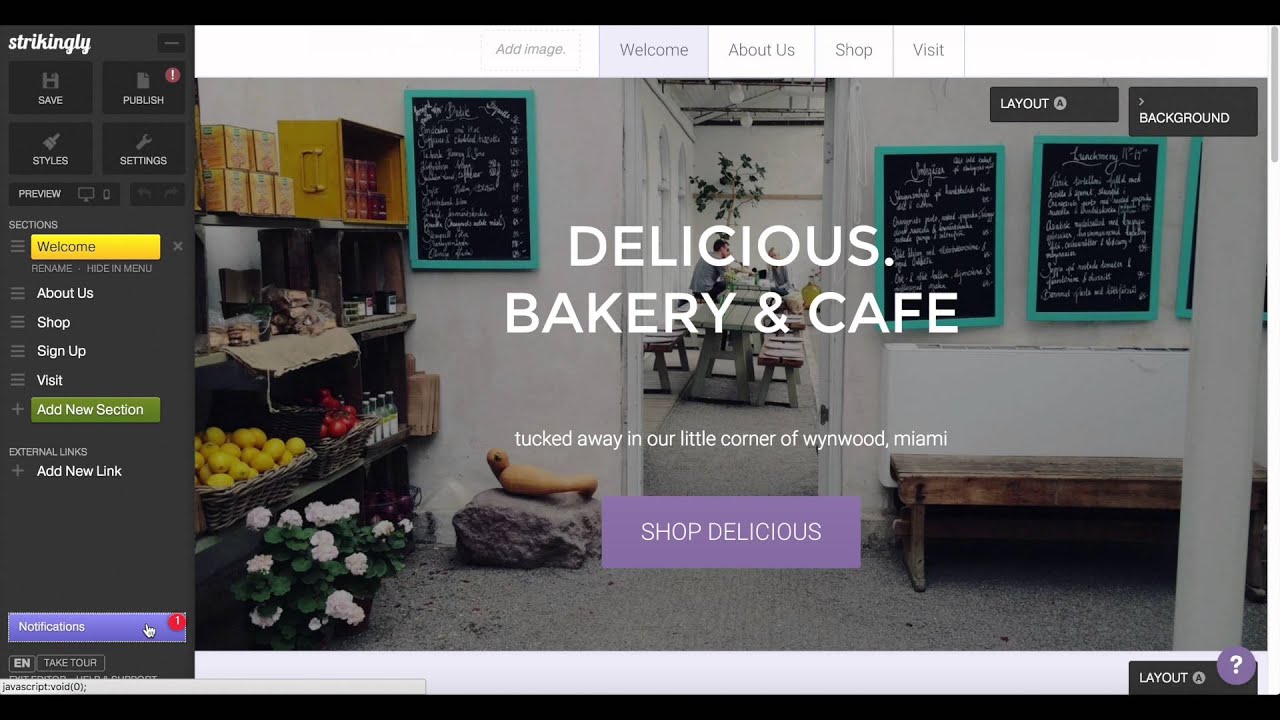Open Styles with the paintbrush icon
Screen dimensions: 1280x720
click(50, 141)
